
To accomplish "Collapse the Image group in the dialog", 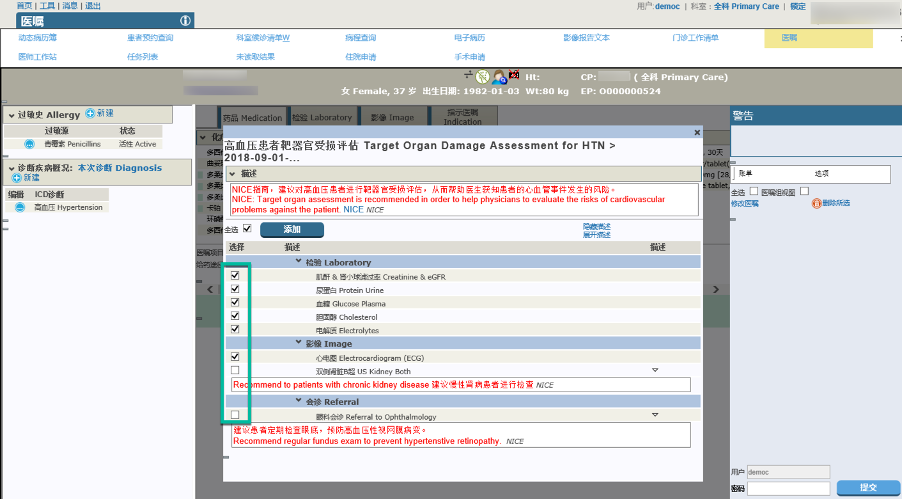I will (x=298, y=342).
